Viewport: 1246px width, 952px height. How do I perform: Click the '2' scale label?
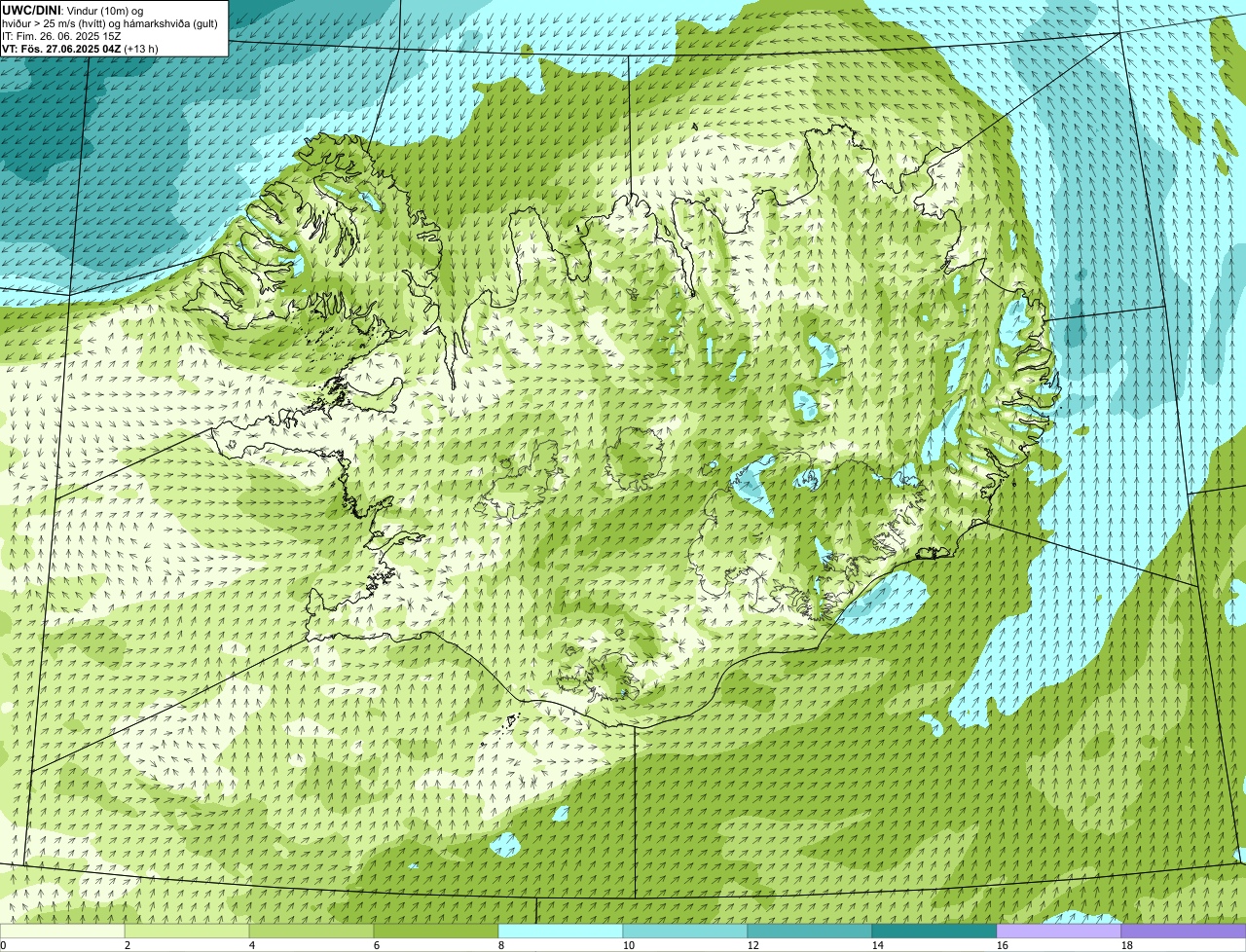[x=128, y=945]
